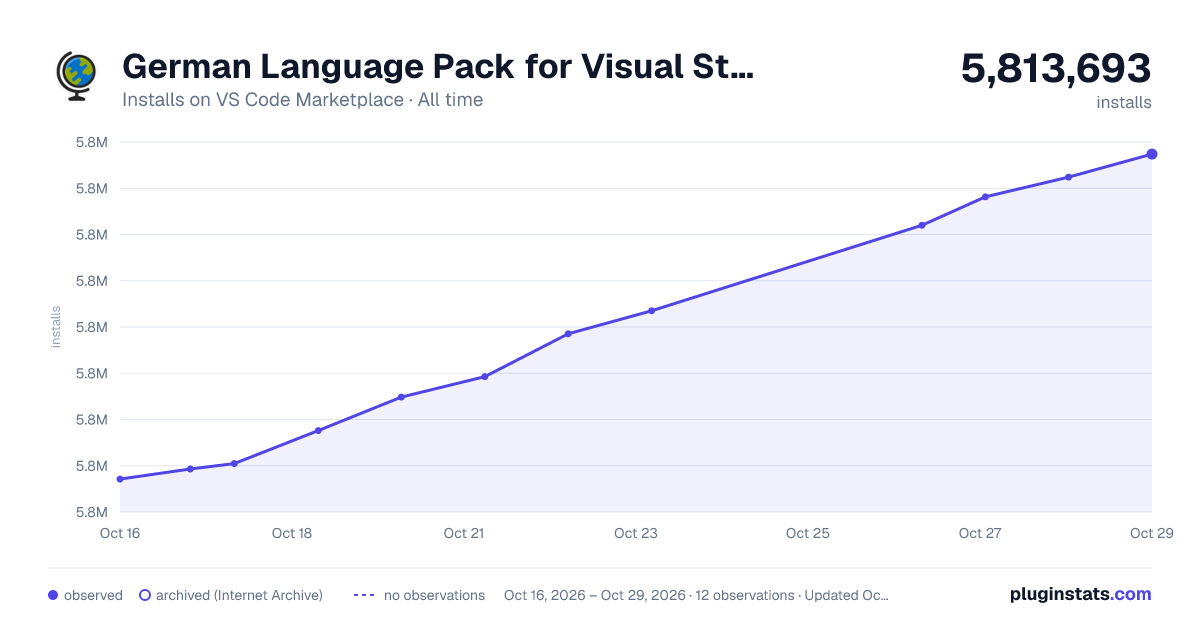Click the German Language Pack title
Screen dimensions: 1200x630
coord(438,67)
